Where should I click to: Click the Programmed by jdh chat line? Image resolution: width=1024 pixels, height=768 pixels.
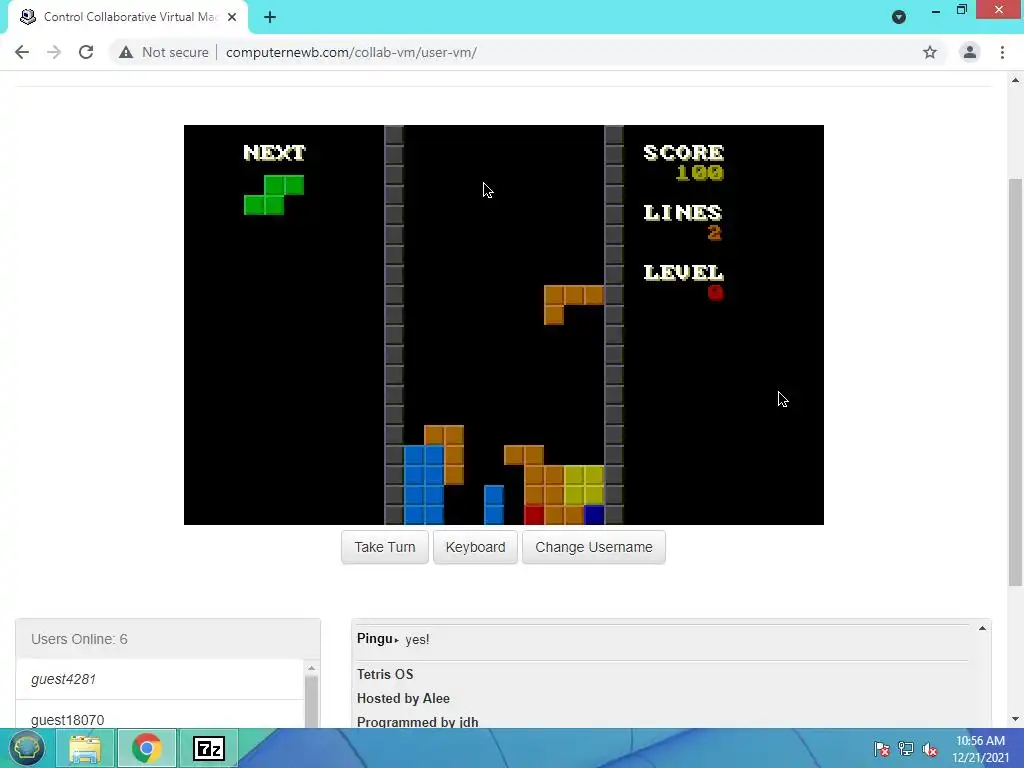(417, 722)
